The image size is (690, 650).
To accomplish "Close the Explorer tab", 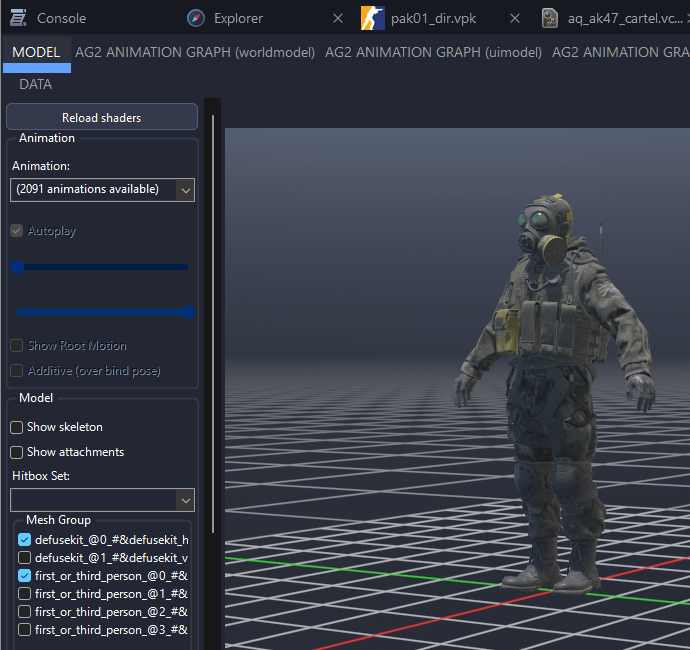I will pyautogui.click(x=338, y=18).
